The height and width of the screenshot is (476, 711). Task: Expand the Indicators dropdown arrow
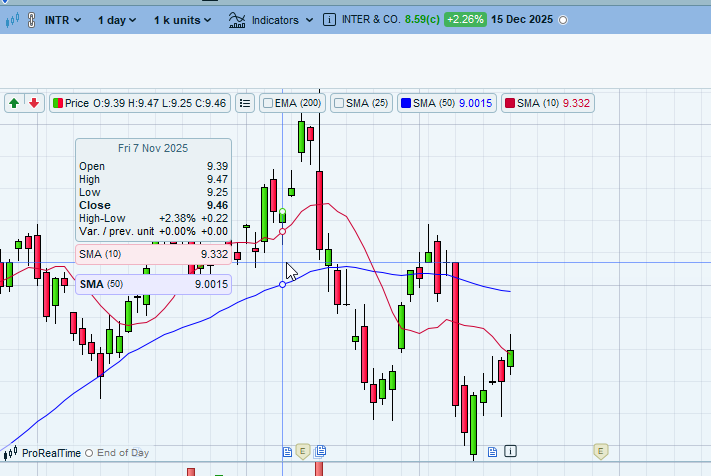click(x=309, y=20)
